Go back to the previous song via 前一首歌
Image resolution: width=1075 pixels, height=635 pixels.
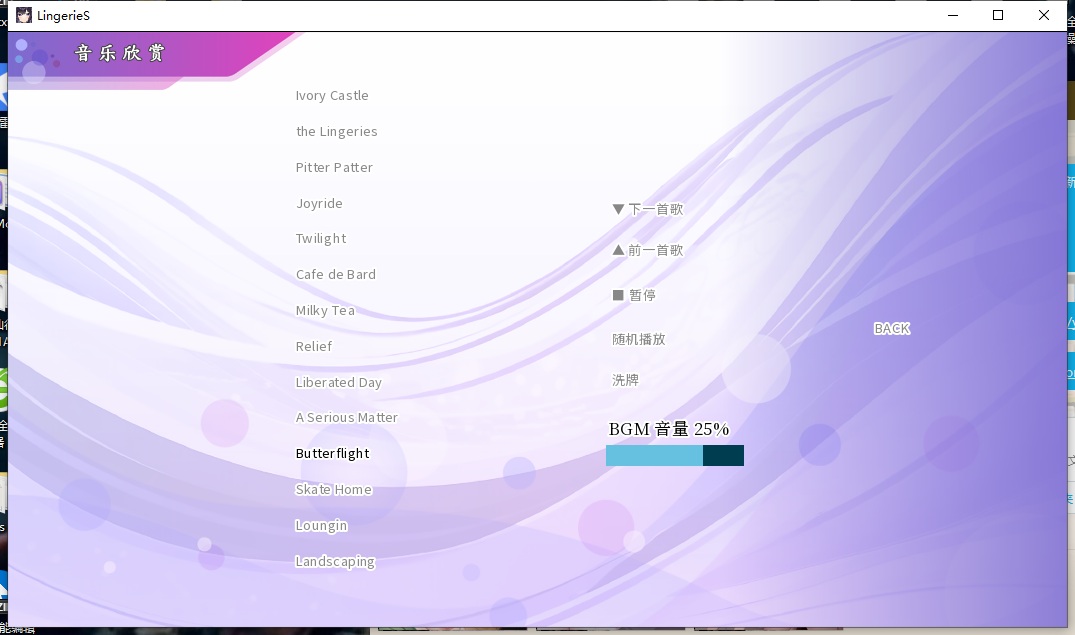648,249
